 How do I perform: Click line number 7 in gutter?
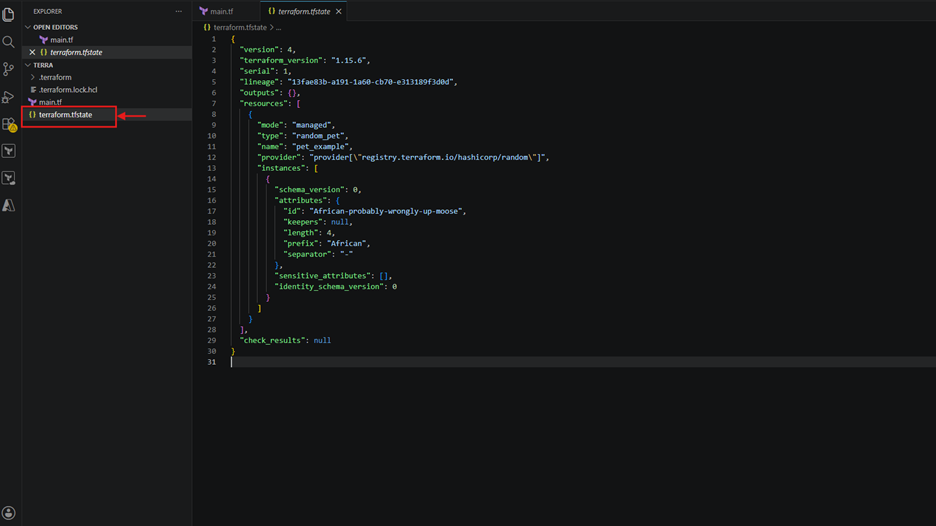coord(214,104)
